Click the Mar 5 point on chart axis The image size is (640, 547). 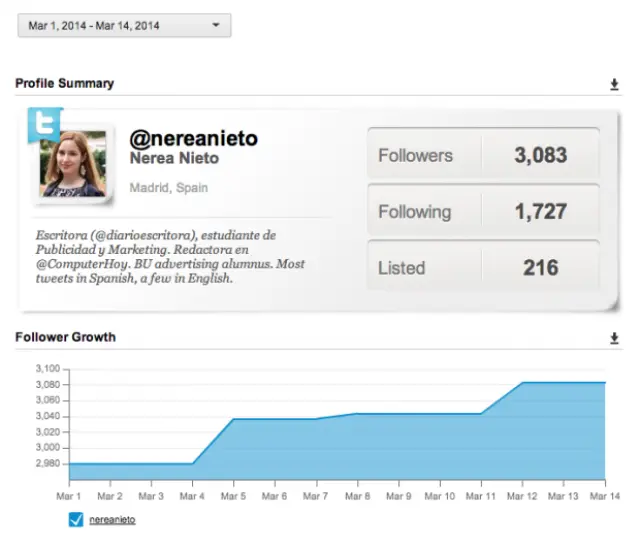tap(233, 495)
